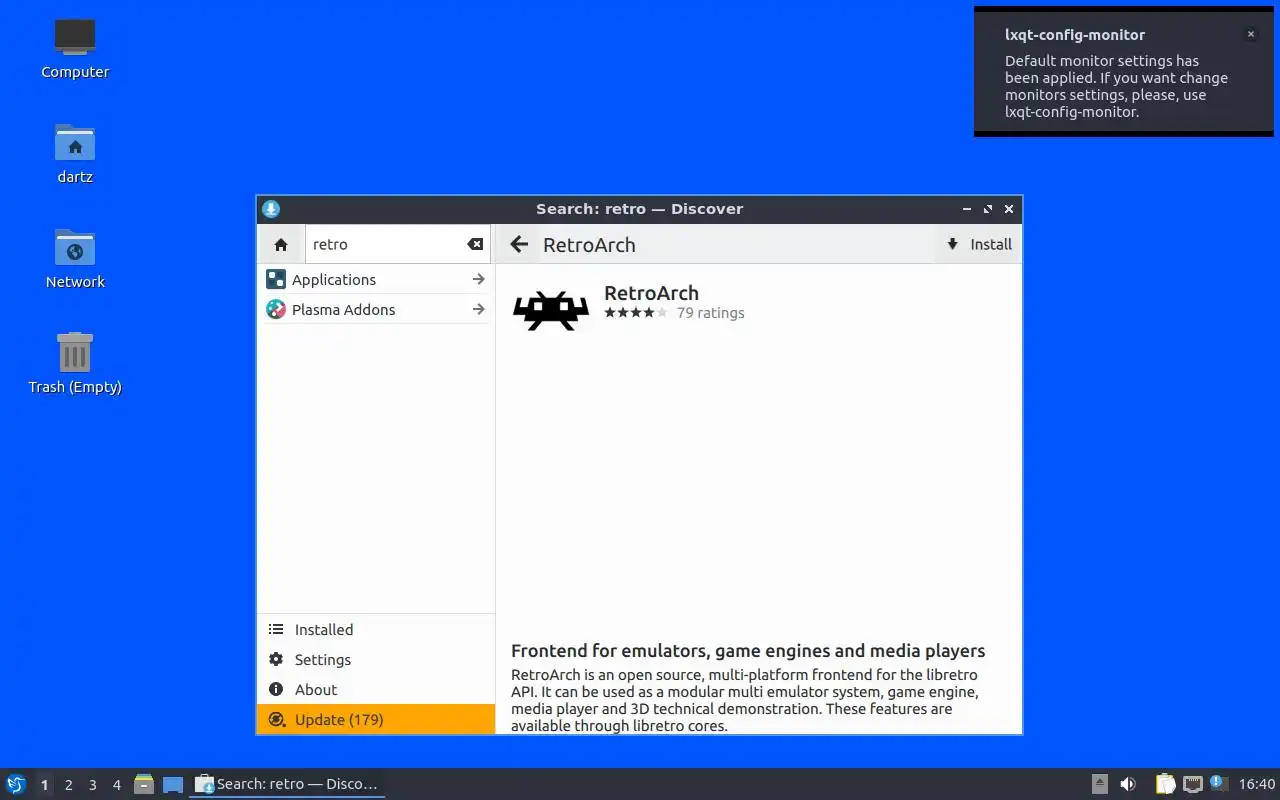Open the About page
Viewport: 1280px width, 800px height.
point(376,690)
